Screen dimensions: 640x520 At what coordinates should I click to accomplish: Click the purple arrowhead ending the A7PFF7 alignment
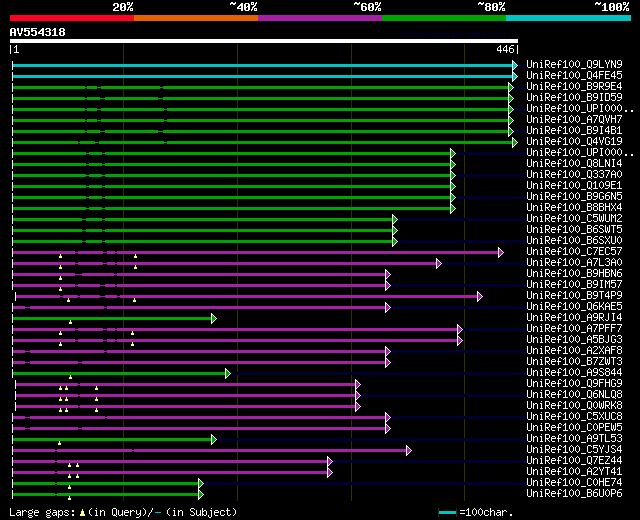pyautogui.click(x=460, y=330)
